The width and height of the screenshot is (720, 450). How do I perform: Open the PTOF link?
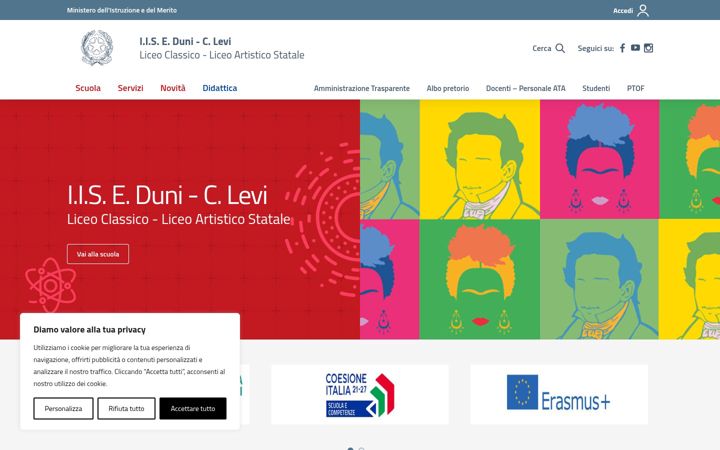coord(636,88)
